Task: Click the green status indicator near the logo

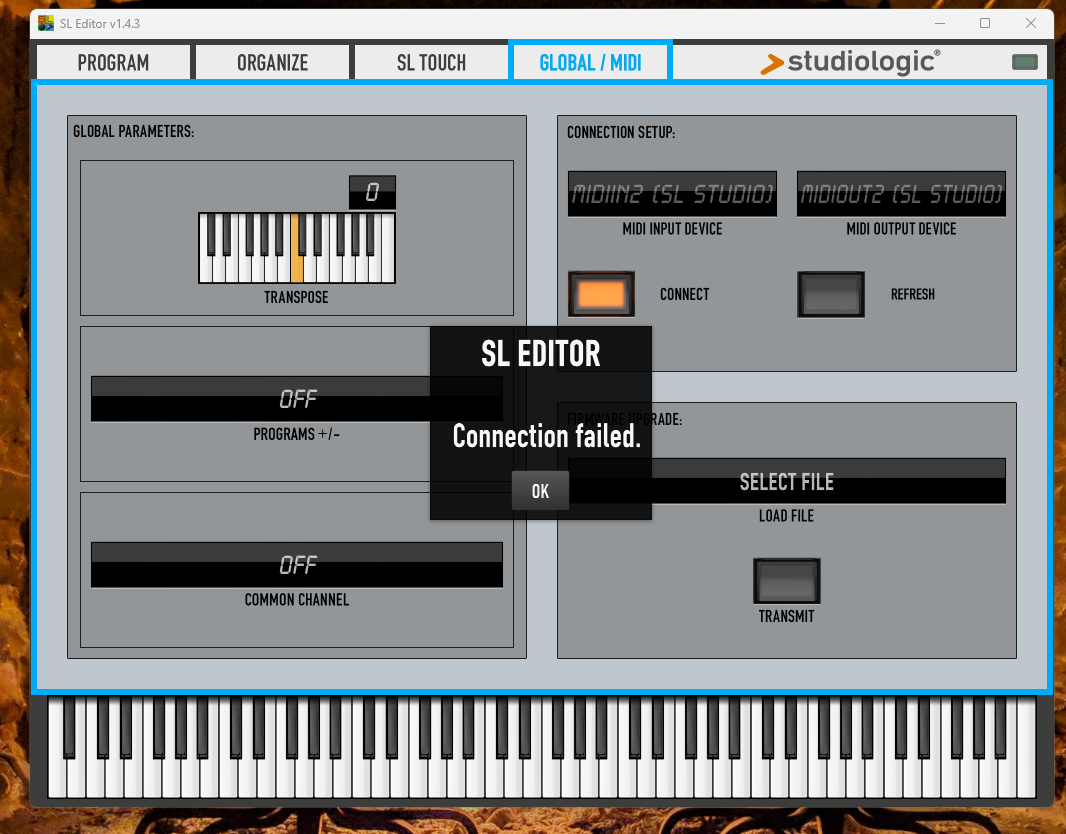Action: coord(1025,63)
